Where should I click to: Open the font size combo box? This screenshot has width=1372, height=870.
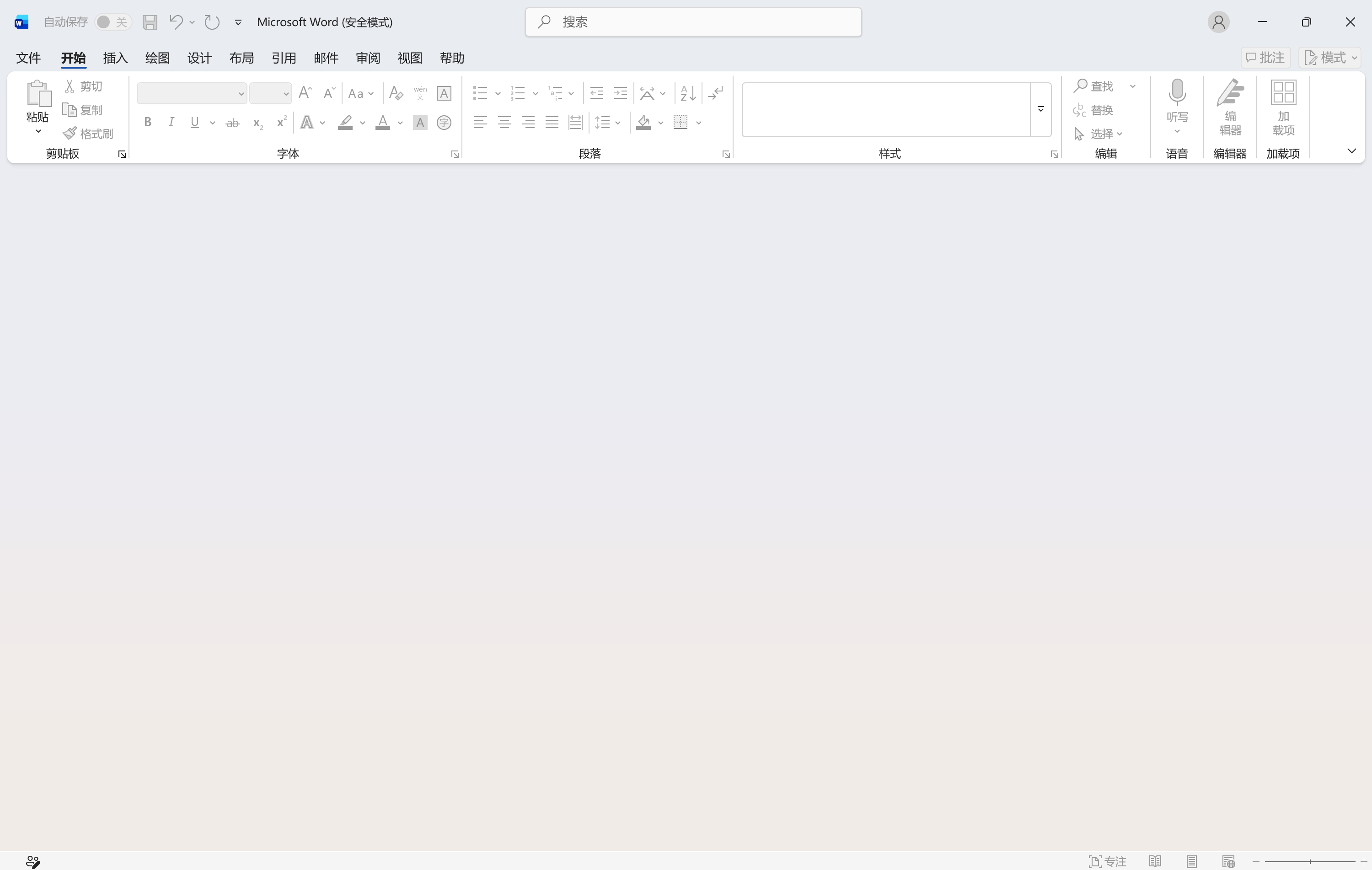271,93
